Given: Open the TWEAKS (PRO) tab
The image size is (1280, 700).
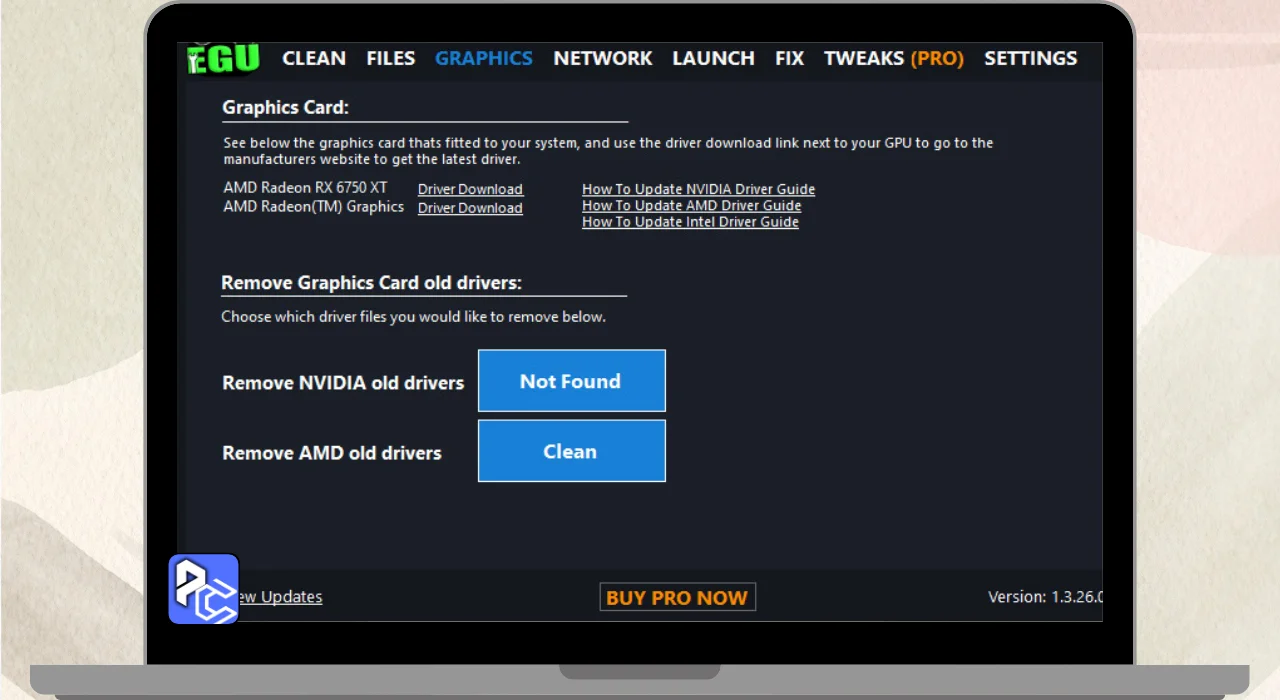Looking at the screenshot, I should pos(894,58).
